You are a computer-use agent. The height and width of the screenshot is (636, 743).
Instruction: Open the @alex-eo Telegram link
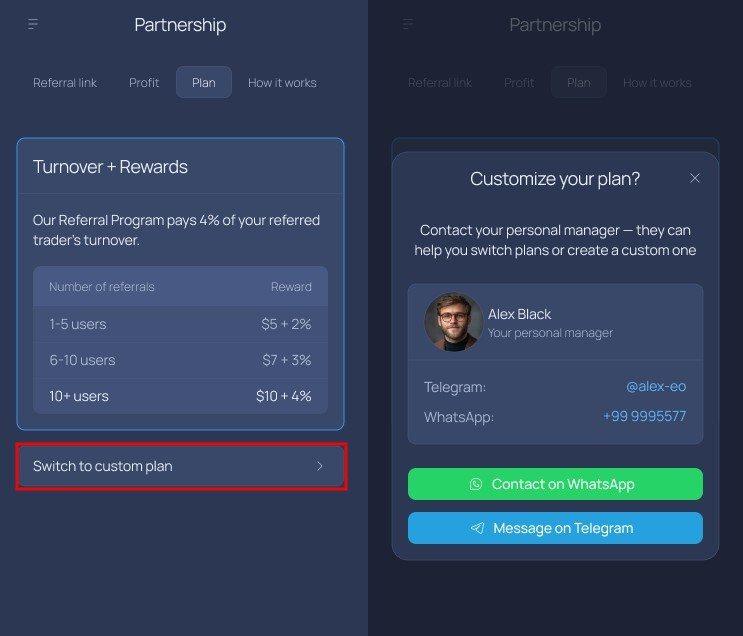(656, 386)
